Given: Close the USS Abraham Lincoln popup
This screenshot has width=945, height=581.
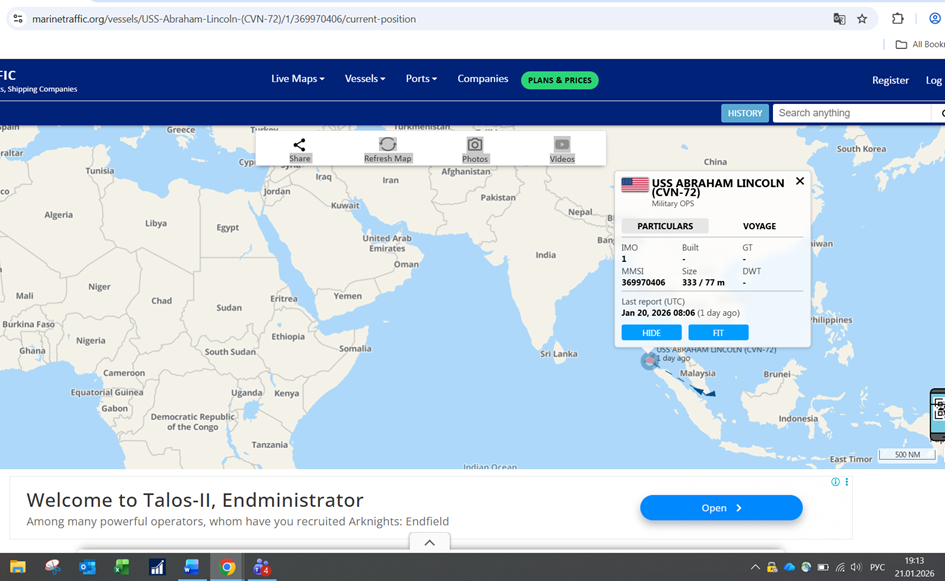Looking at the screenshot, I should pos(800,181).
